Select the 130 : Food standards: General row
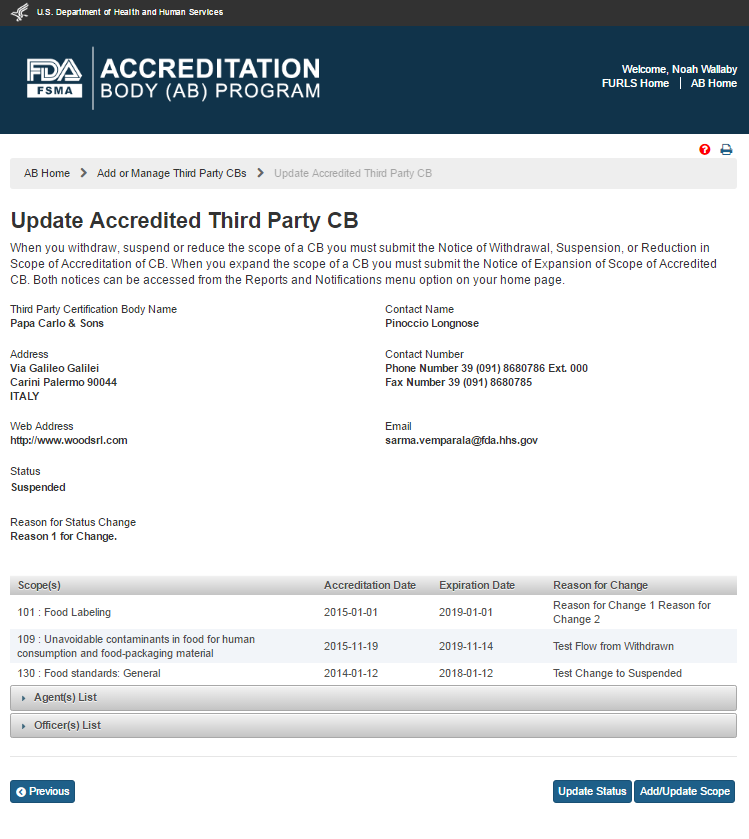The height and width of the screenshot is (839, 749). tap(89, 673)
